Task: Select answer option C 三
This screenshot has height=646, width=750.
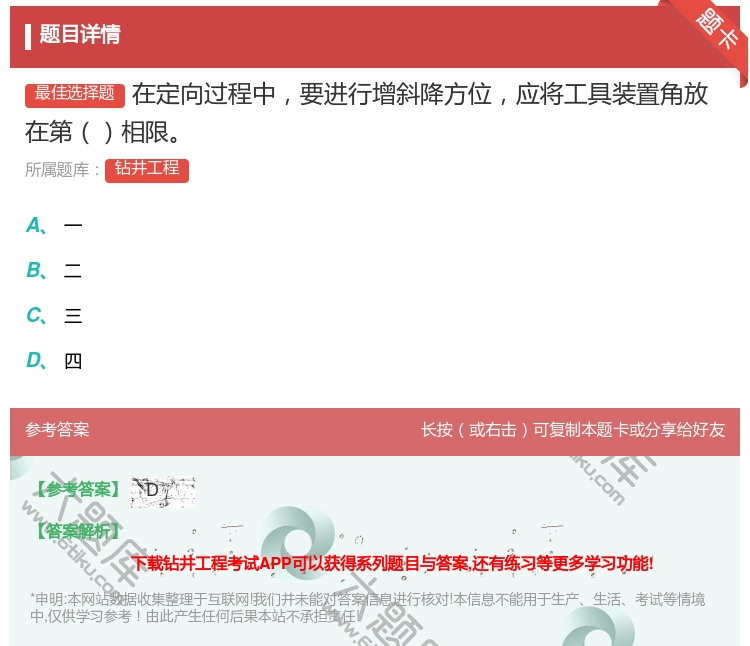Action: [54, 316]
